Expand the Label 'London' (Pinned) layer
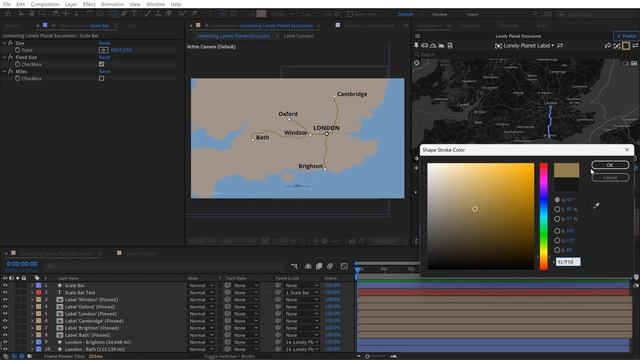The height and width of the screenshot is (360, 640). [x=32, y=314]
